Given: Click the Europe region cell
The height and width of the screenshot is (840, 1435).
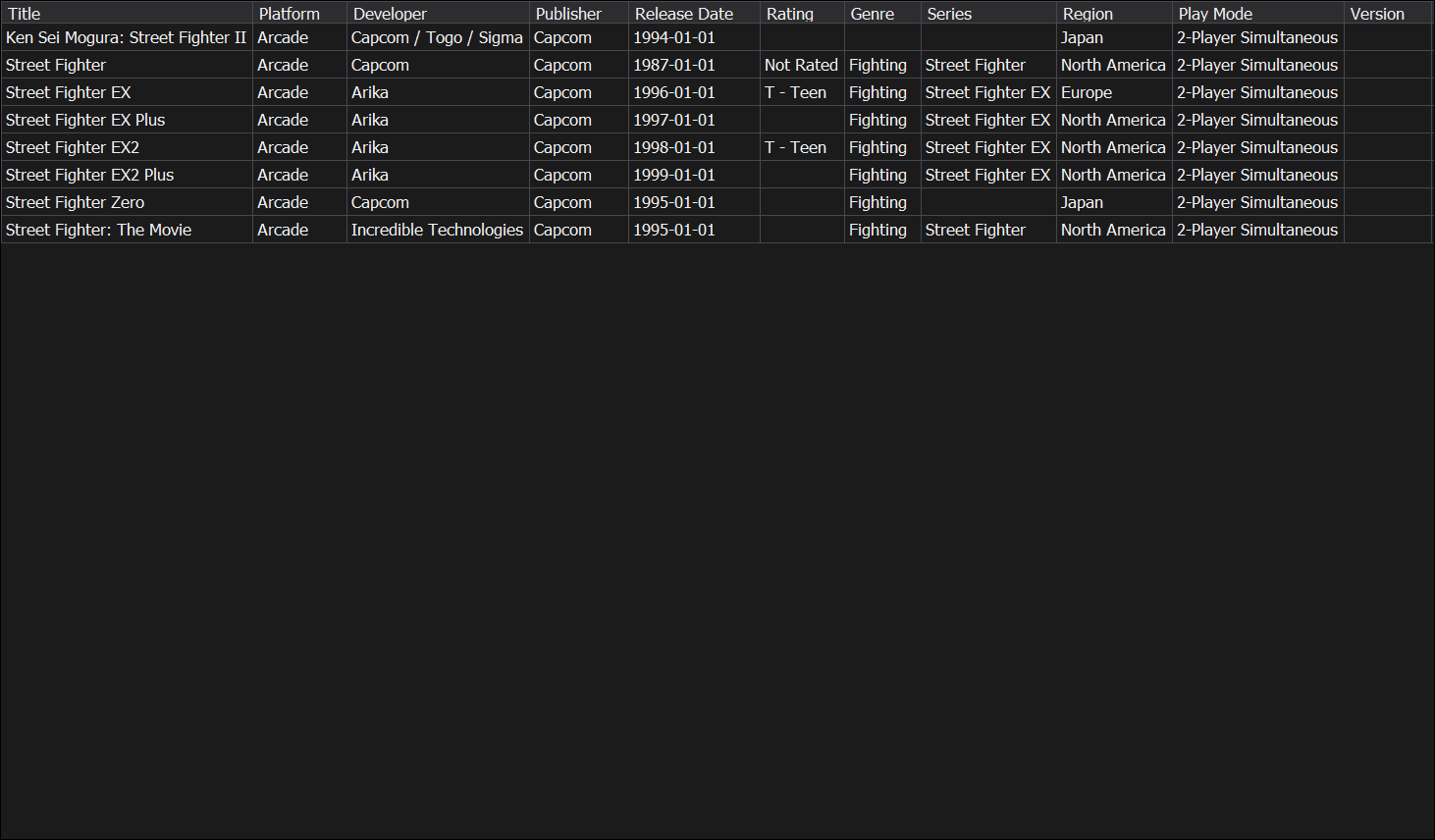Looking at the screenshot, I should pos(1114,92).
